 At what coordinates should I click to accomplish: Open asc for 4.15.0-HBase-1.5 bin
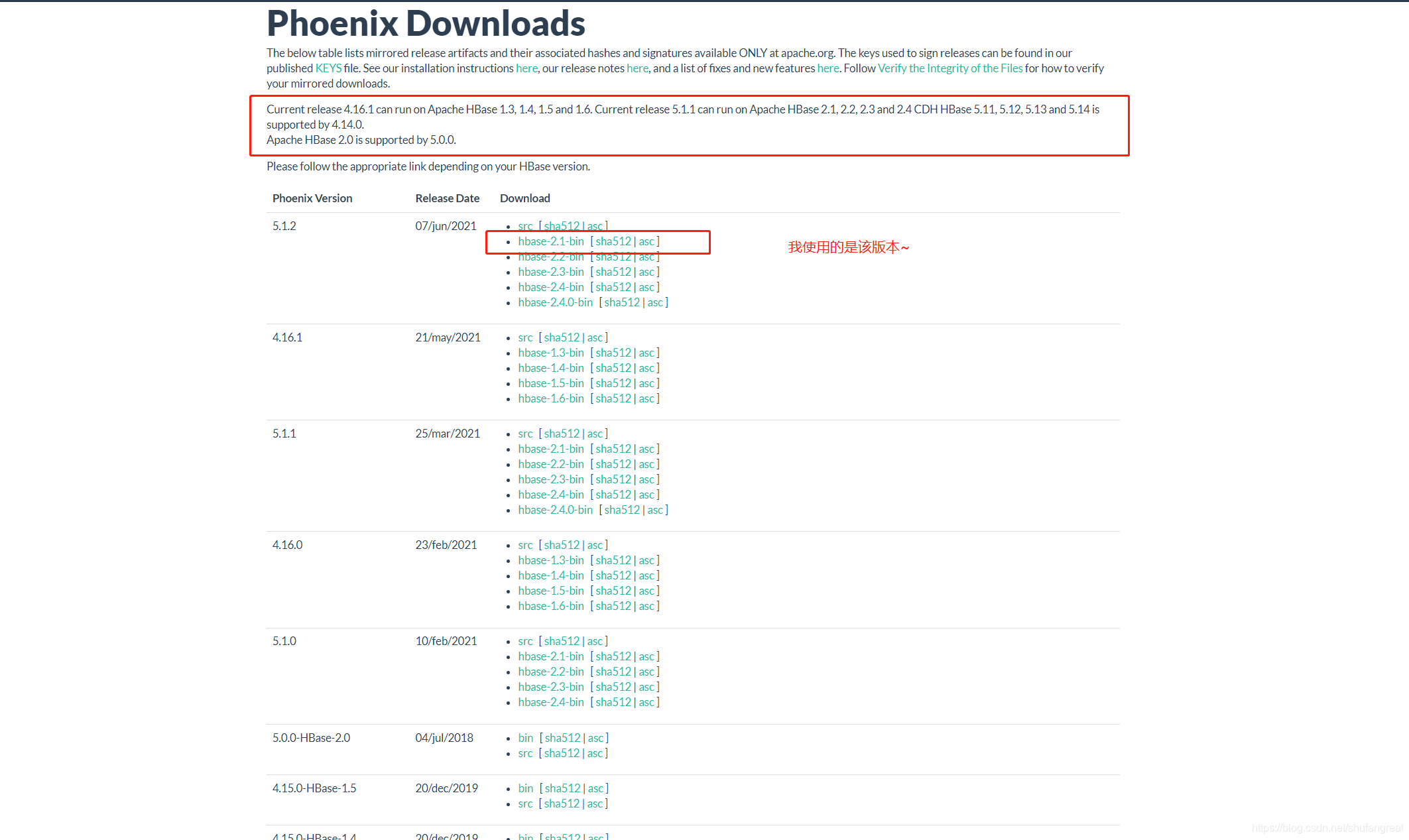click(x=595, y=788)
